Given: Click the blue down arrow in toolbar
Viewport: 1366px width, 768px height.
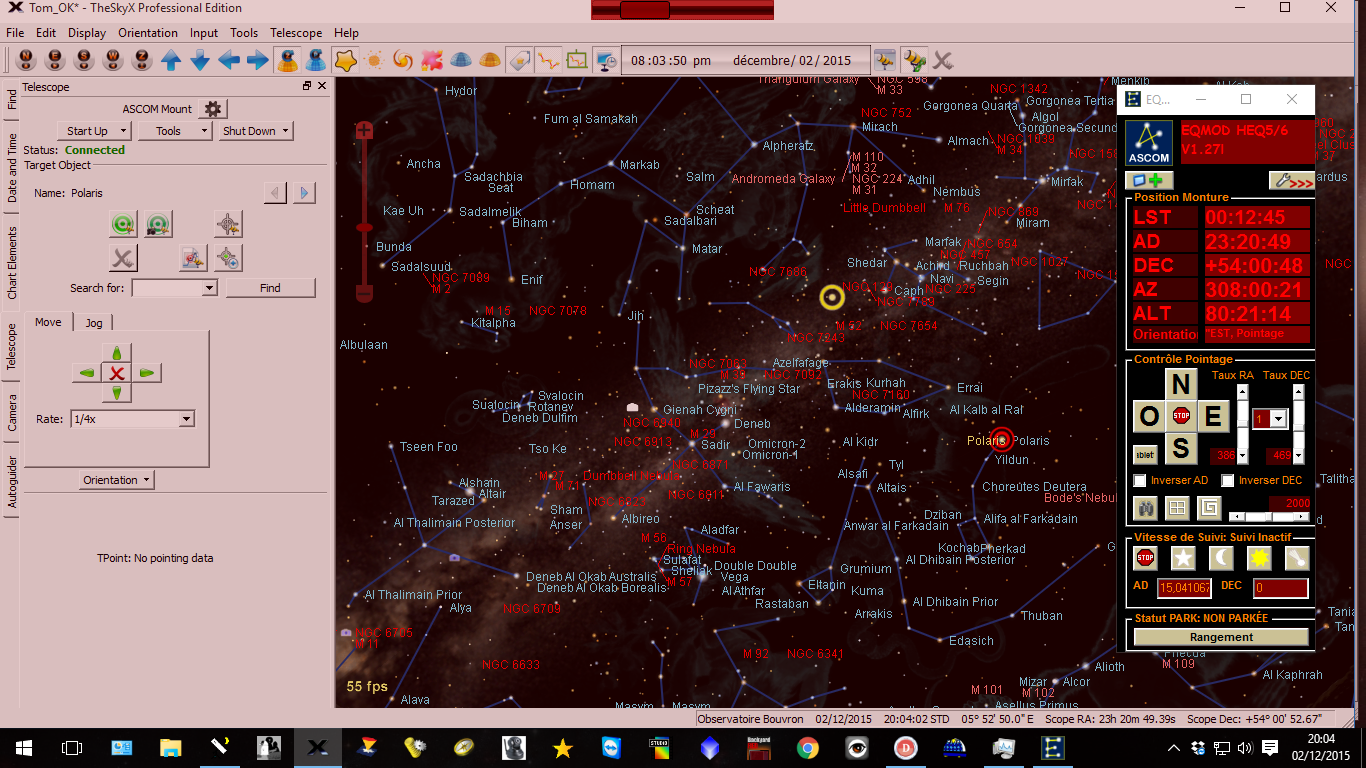Looking at the screenshot, I should [200, 60].
